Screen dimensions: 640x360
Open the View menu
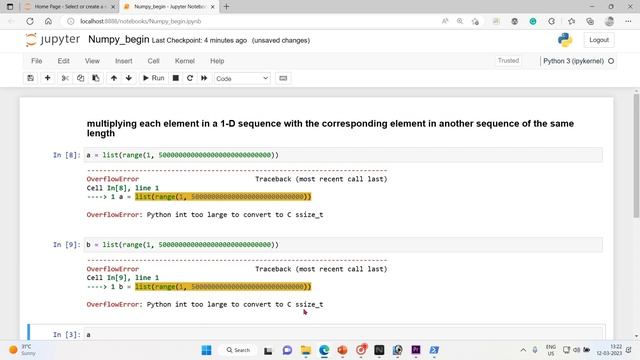pos(92,61)
